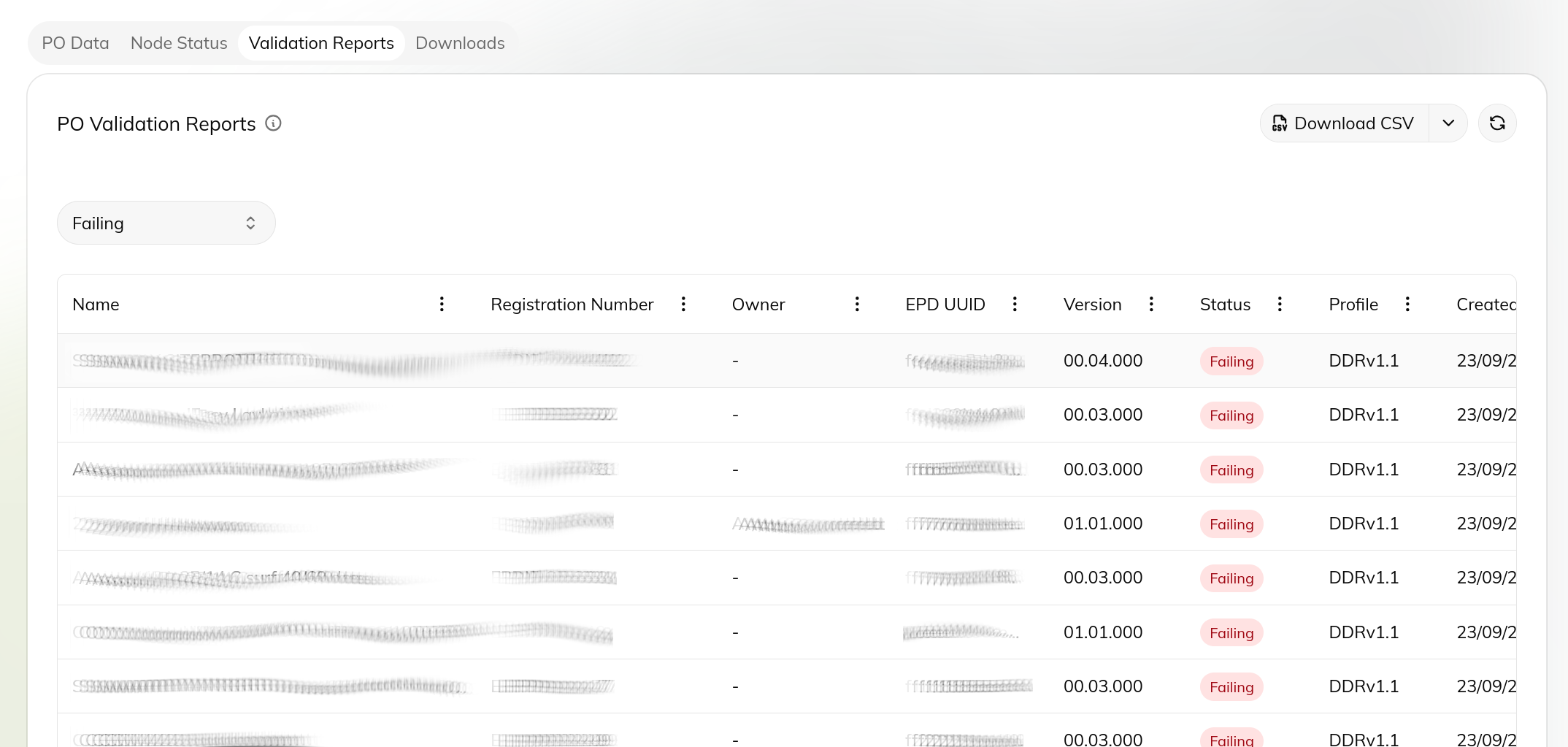Click the Failing badge in the 00.04.000 row
The height and width of the screenshot is (747, 1568).
pos(1231,361)
